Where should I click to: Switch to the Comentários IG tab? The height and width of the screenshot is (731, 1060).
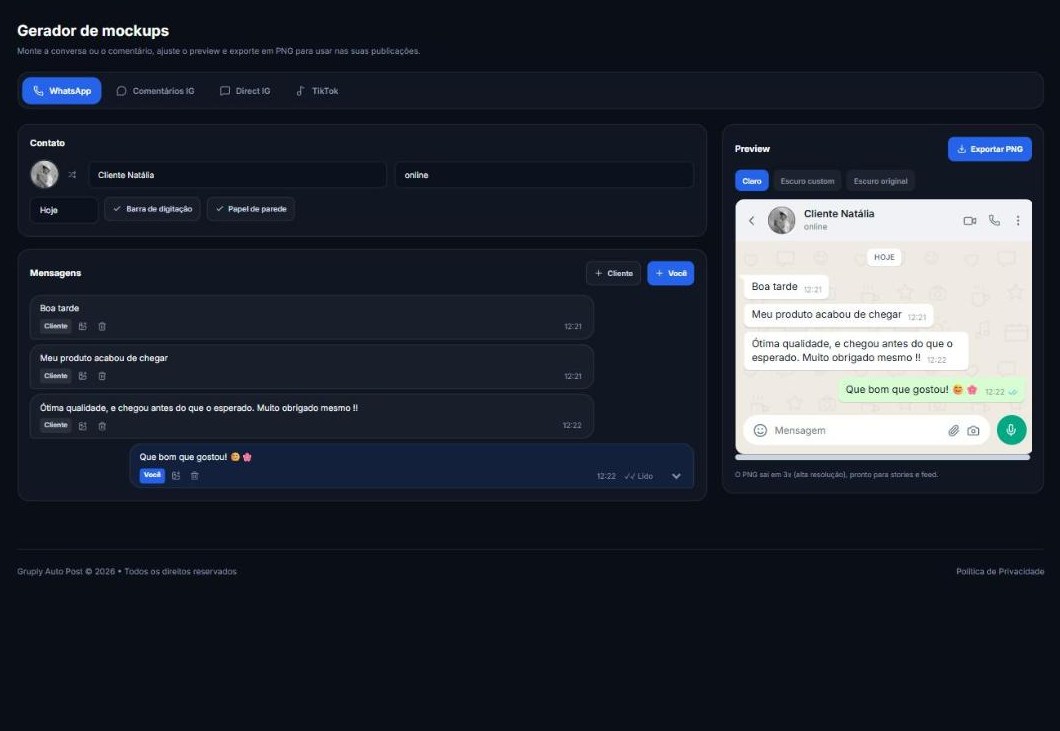point(155,91)
